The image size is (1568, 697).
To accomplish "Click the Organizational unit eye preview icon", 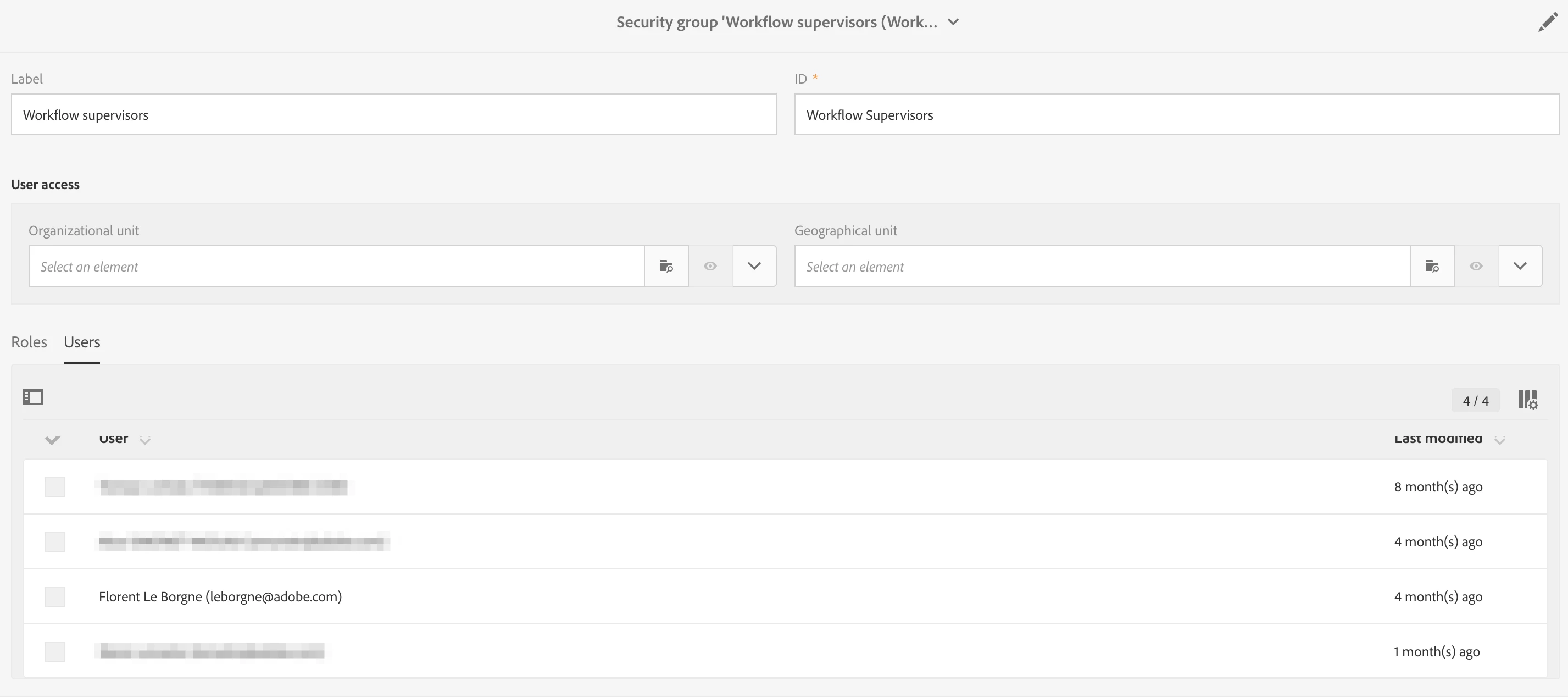I will 710,266.
